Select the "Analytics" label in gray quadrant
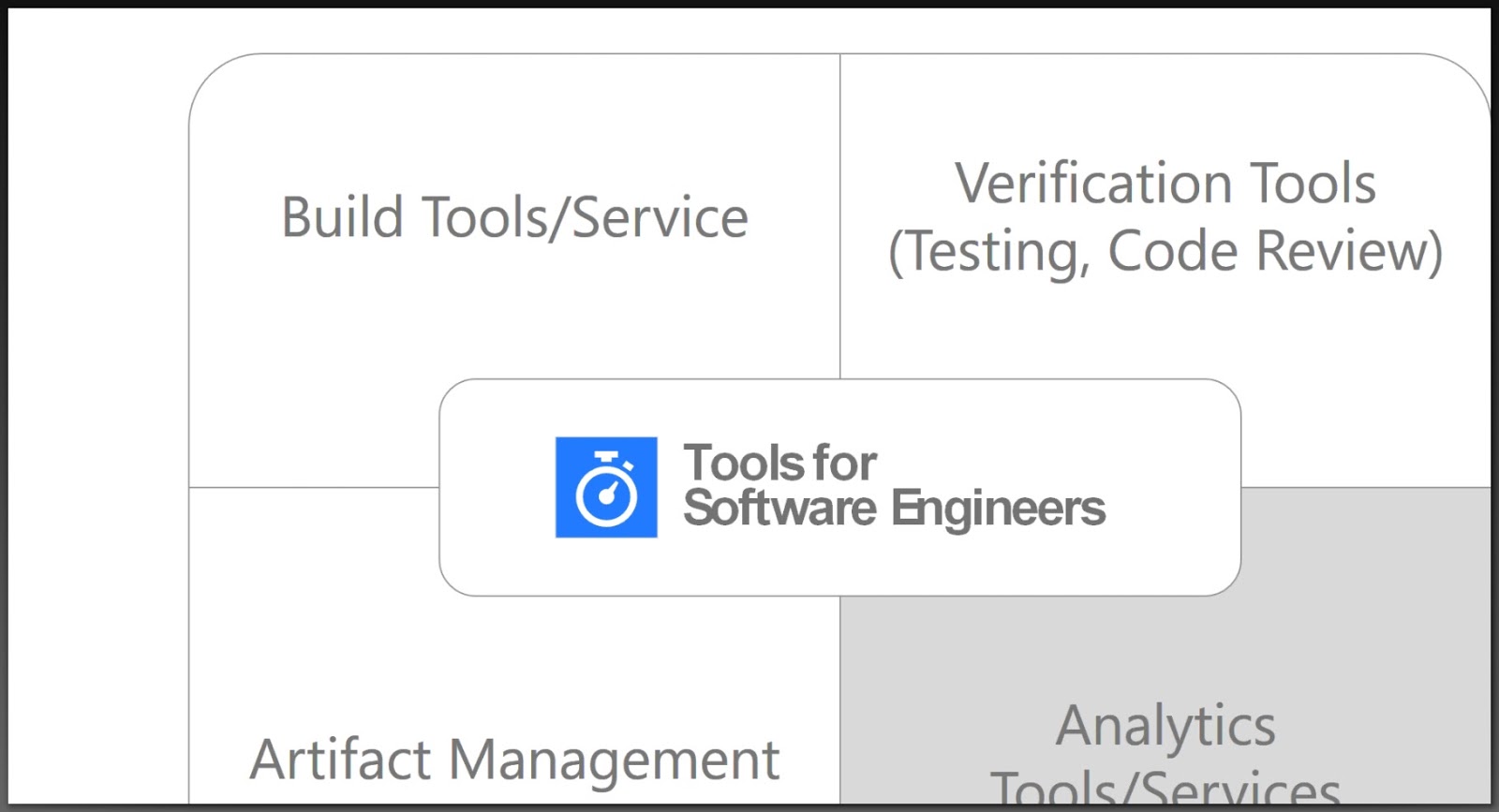 coord(1166,727)
